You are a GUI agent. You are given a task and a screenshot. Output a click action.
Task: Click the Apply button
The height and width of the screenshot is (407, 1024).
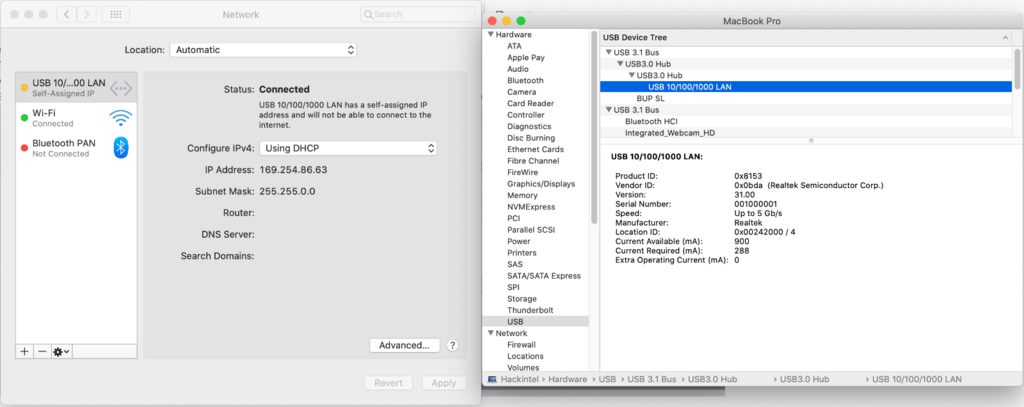tap(443, 383)
